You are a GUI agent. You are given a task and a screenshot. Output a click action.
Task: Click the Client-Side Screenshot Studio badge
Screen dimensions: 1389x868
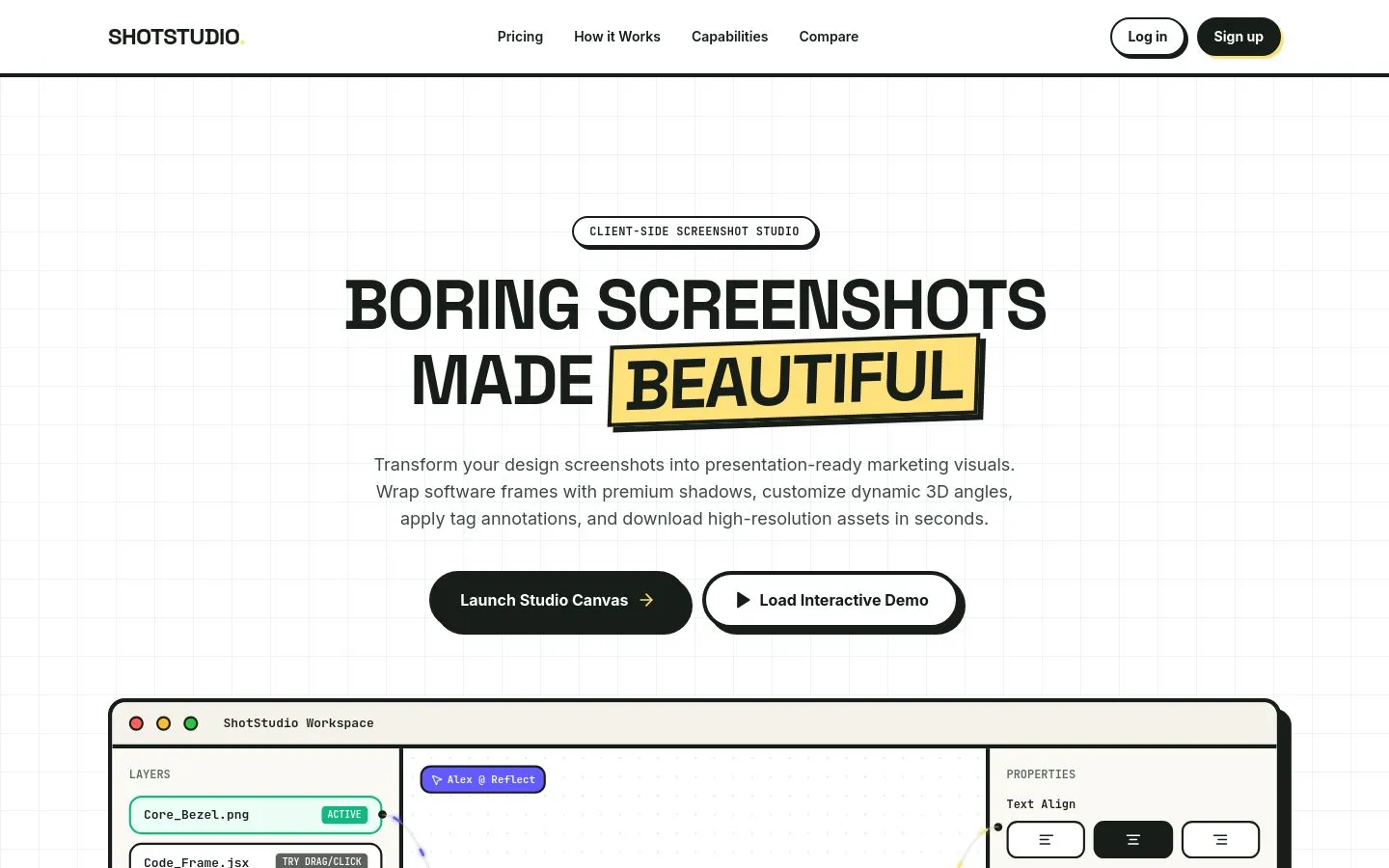tap(694, 231)
